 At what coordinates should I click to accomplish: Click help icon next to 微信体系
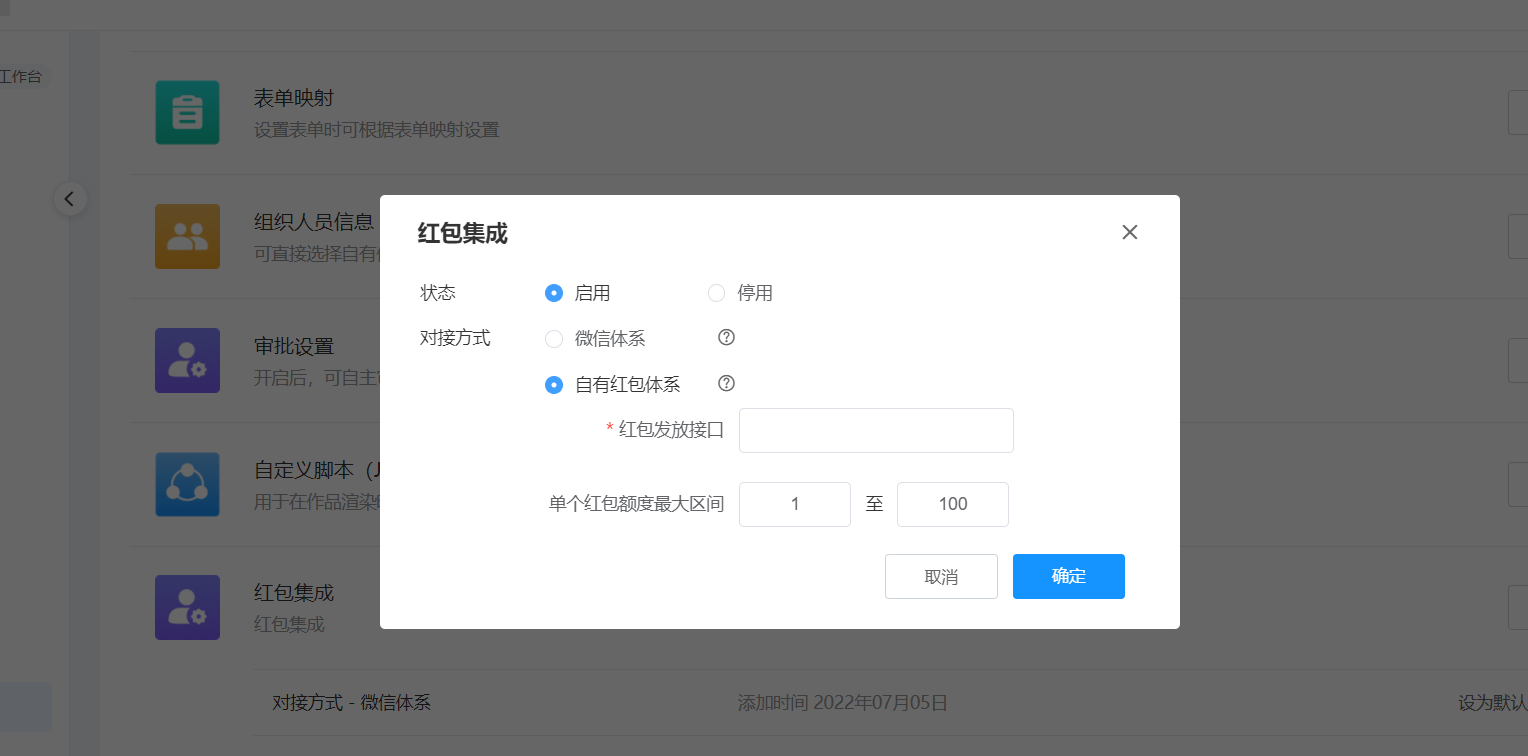pos(727,338)
